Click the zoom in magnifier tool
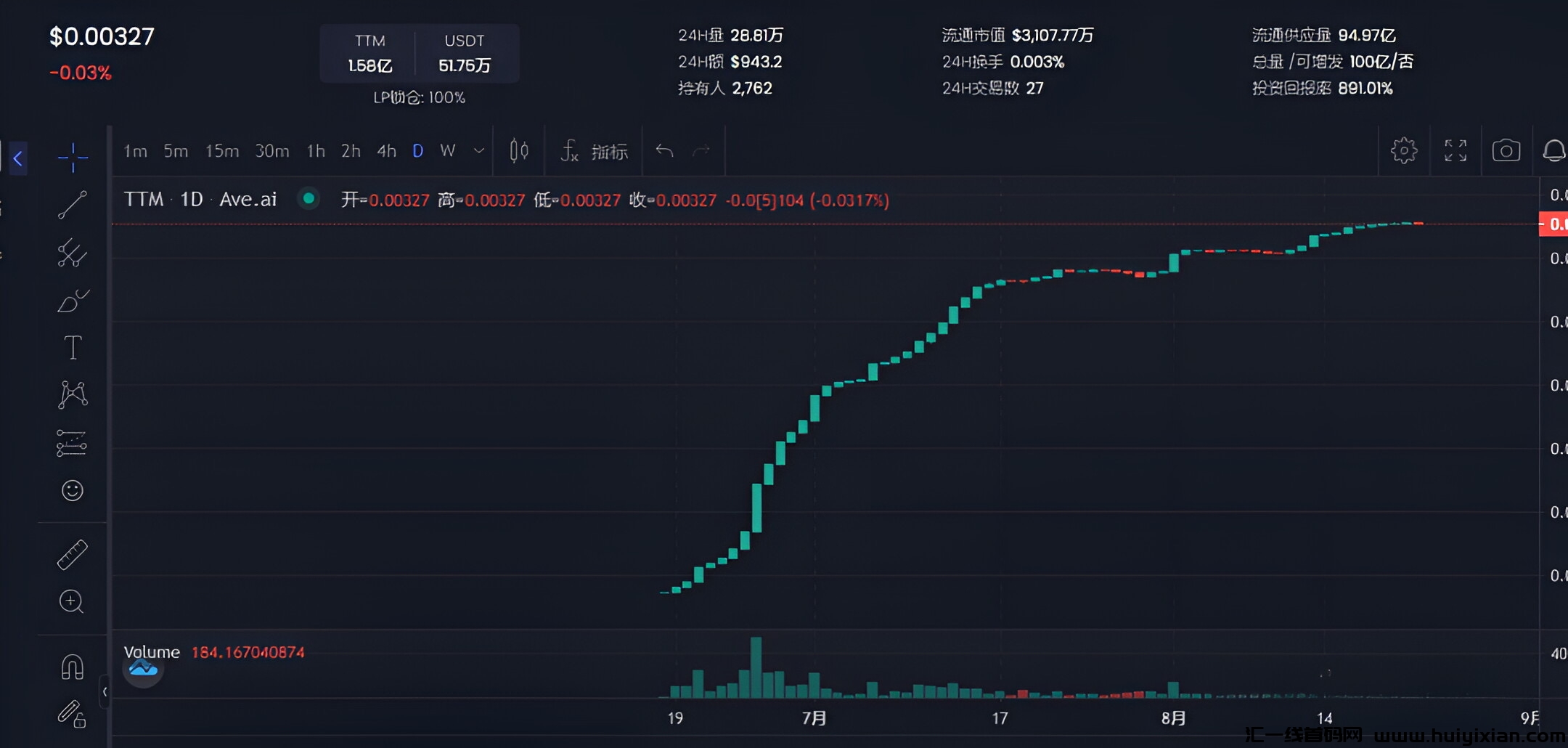The width and height of the screenshot is (1568, 748). pyautogui.click(x=71, y=601)
